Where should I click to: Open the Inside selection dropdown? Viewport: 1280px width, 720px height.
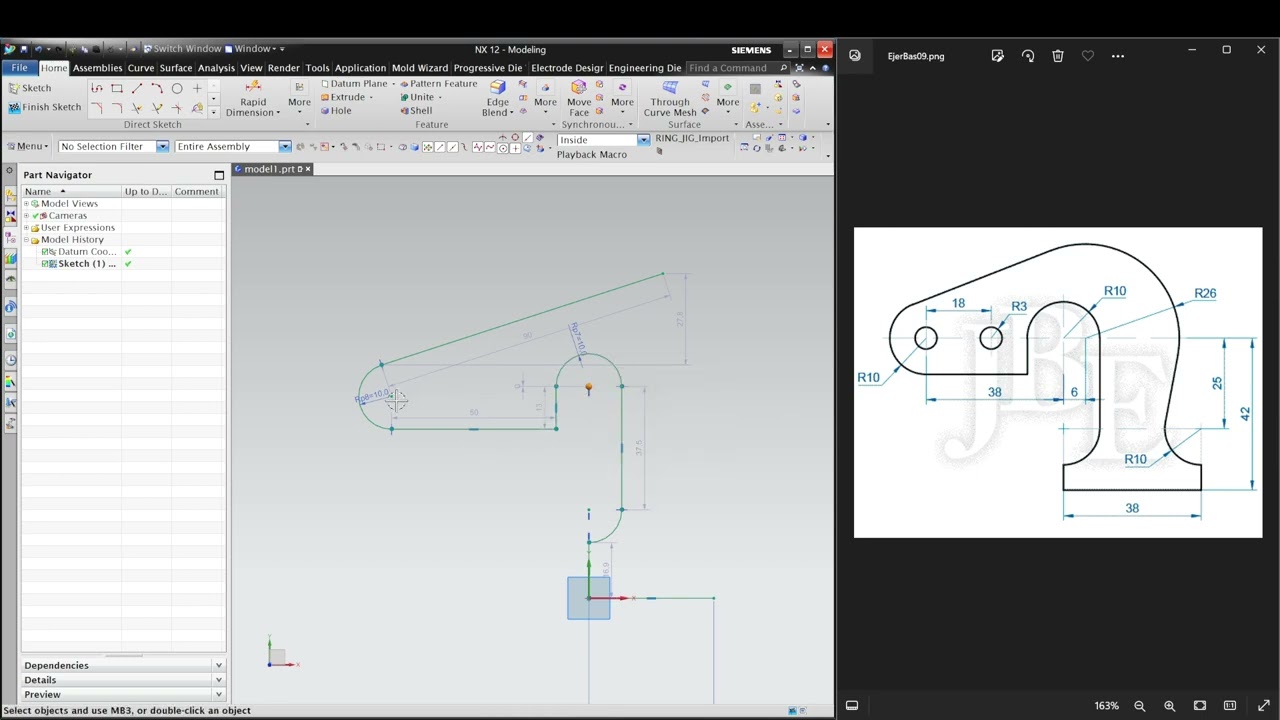point(643,140)
